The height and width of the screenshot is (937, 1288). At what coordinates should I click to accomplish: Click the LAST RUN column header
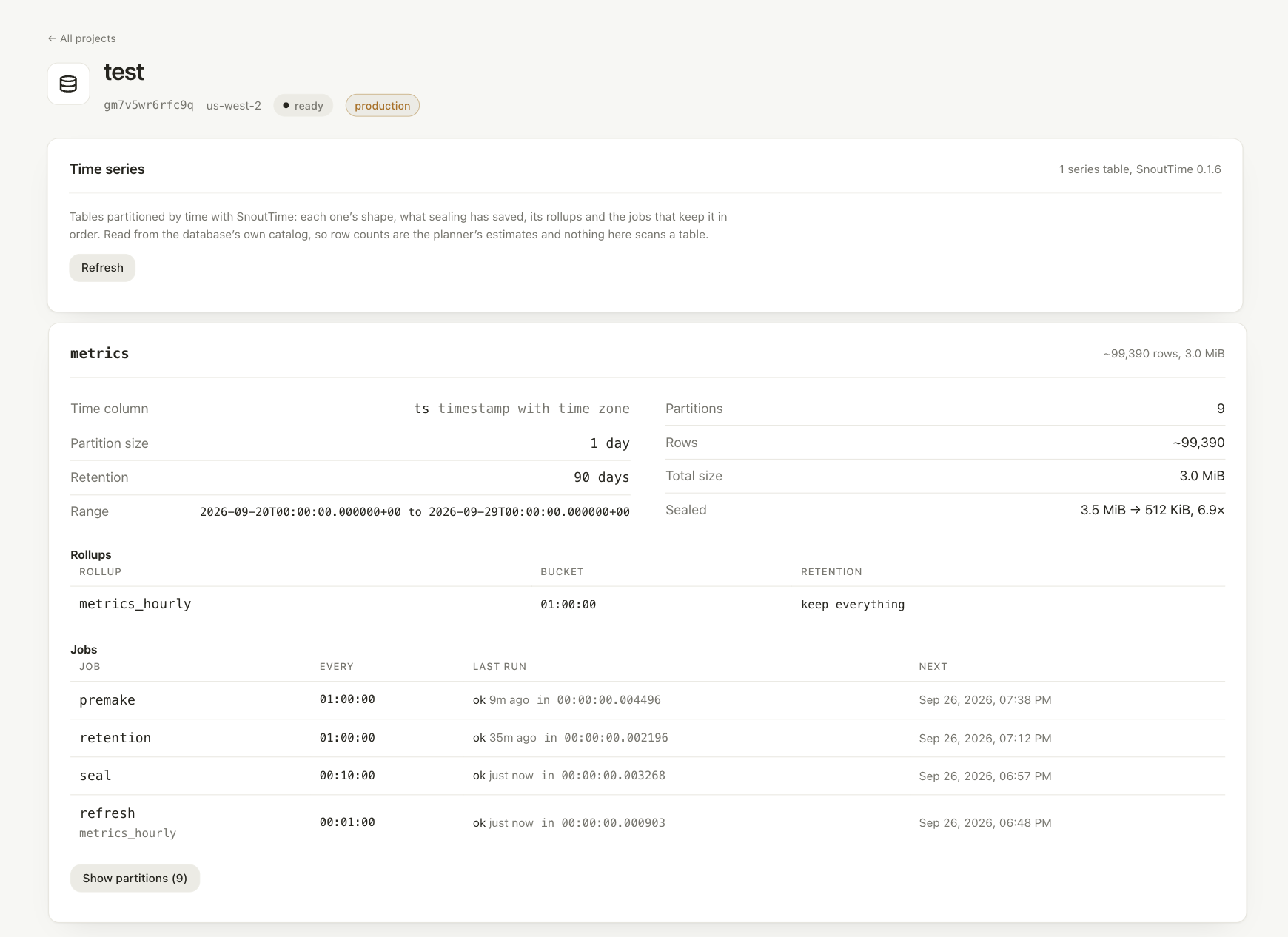click(500, 667)
